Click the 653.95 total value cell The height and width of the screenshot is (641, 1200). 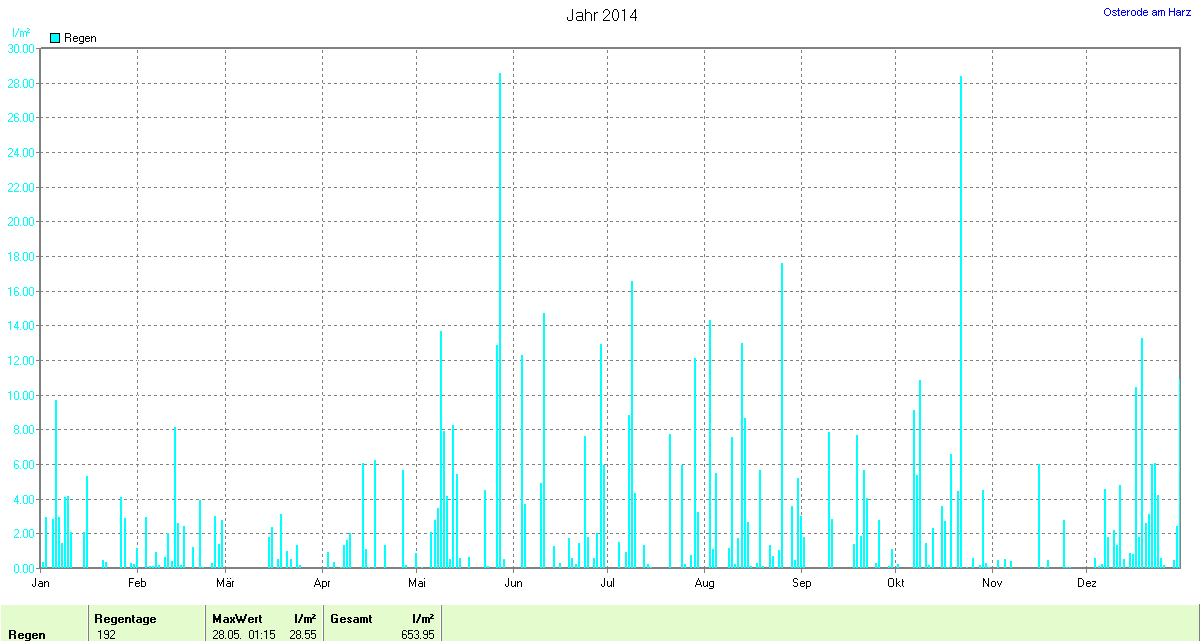417,635
